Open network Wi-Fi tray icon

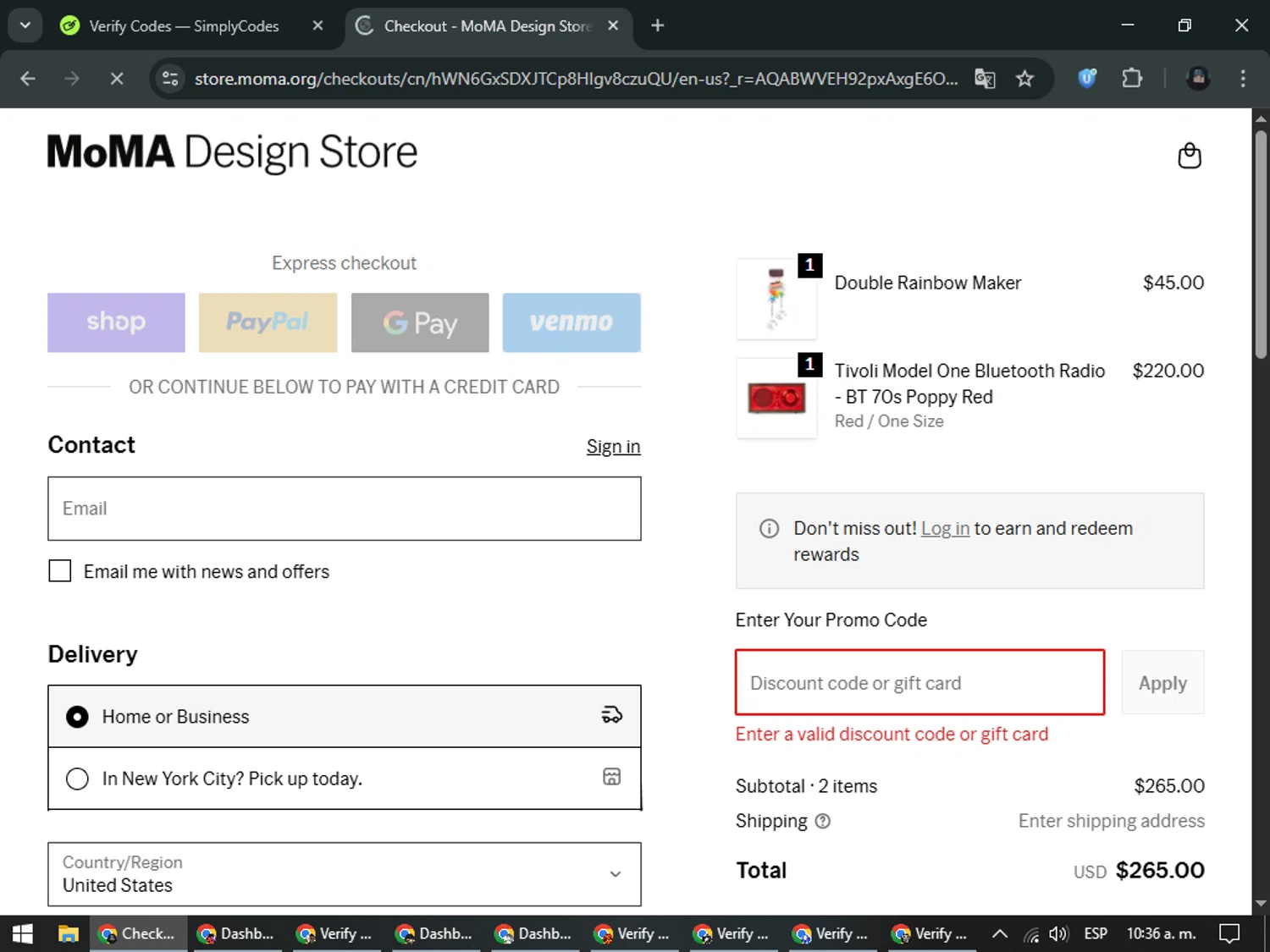coord(1031,934)
